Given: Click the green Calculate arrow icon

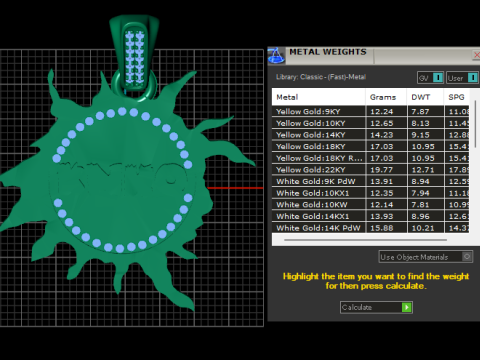Looking at the screenshot, I should pos(407,307).
